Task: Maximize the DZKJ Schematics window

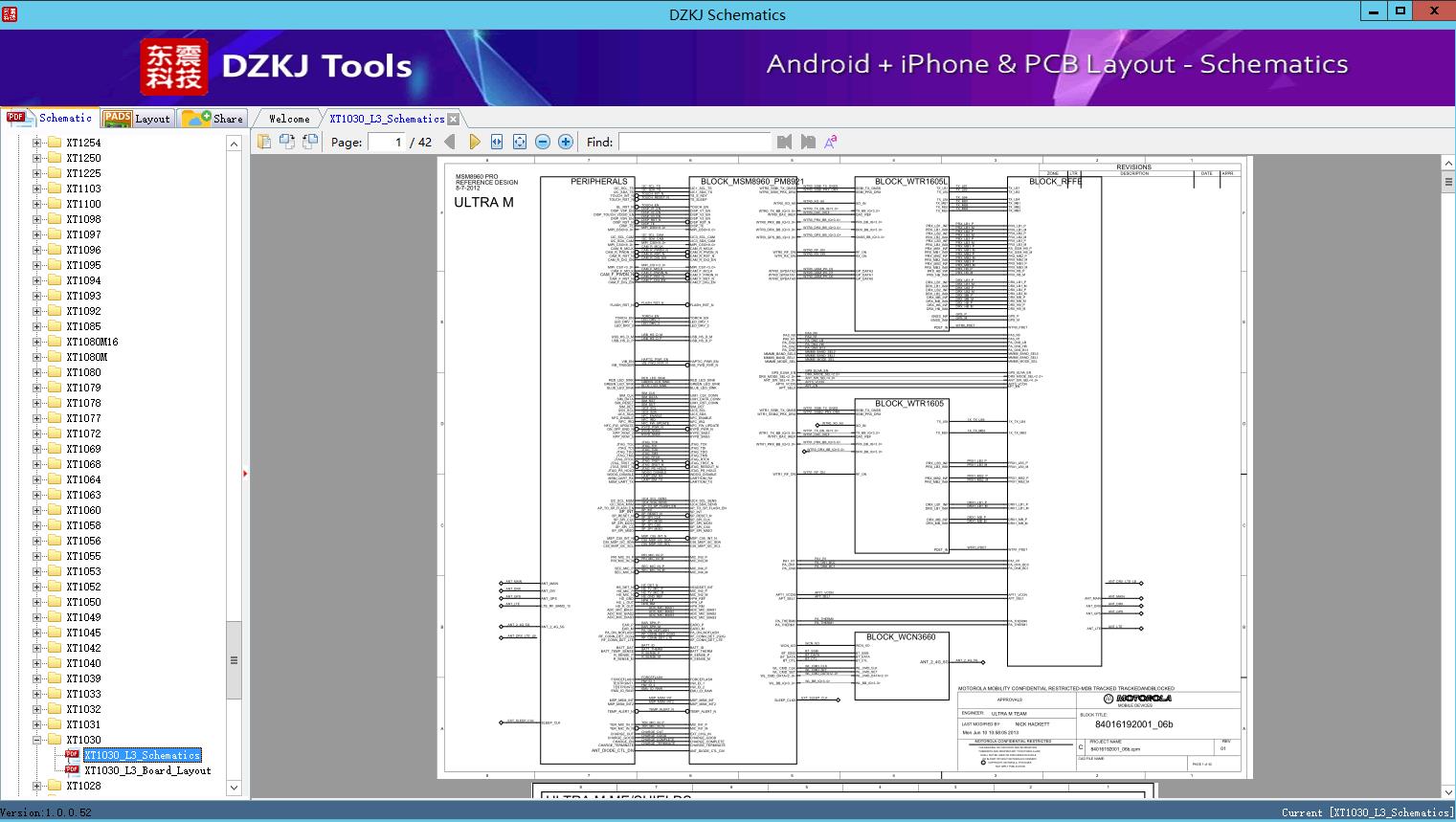Action: (1400, 11)
